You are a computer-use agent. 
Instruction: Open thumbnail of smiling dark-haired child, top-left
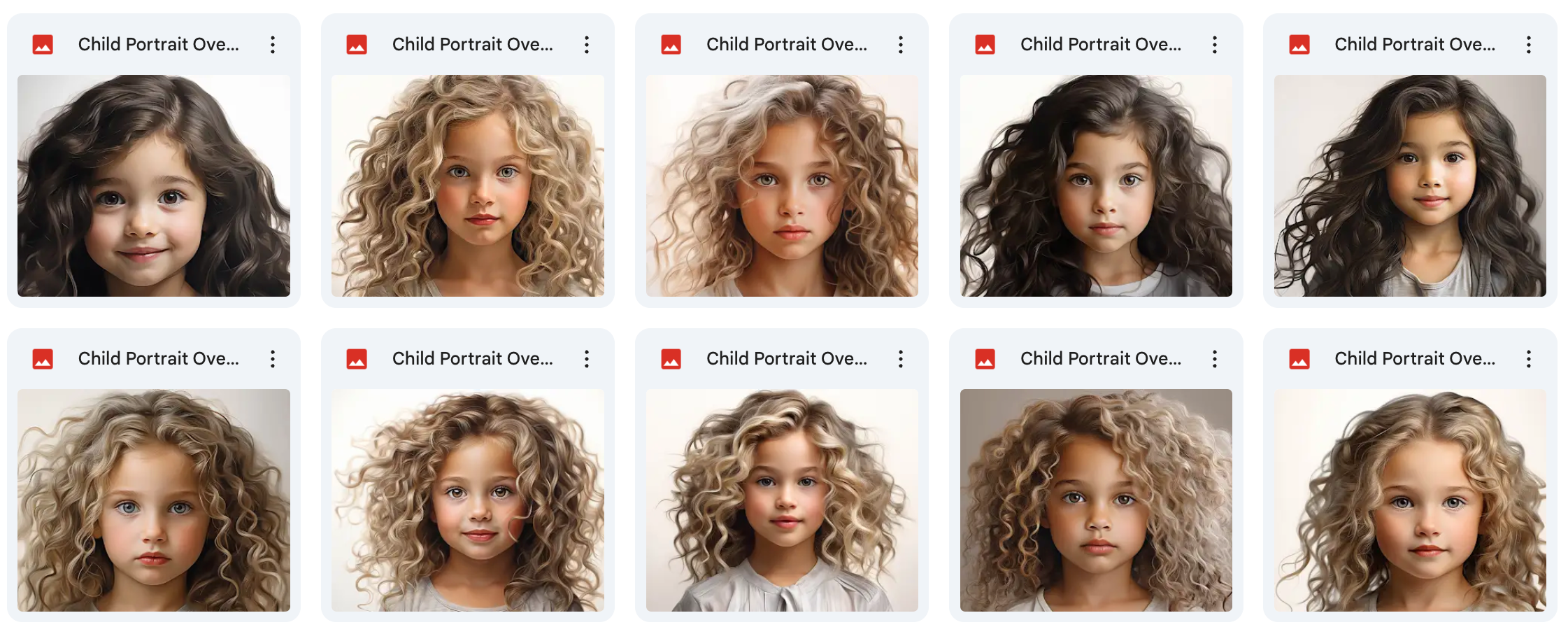pyautogui.click(x=154, y=185)
